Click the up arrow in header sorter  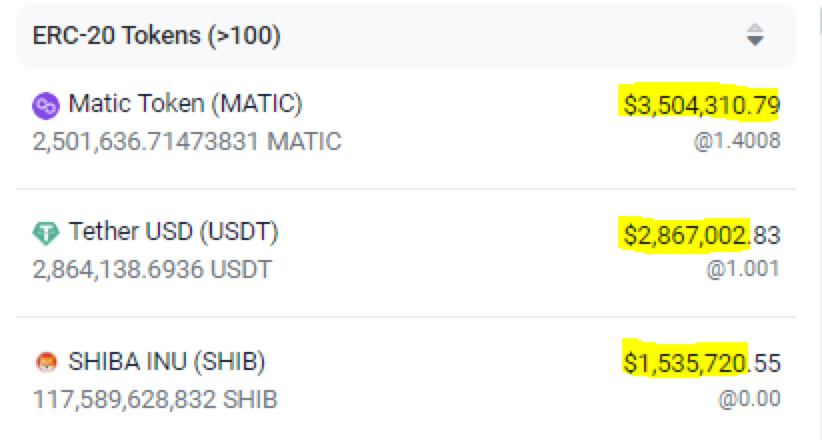point(755,27)
